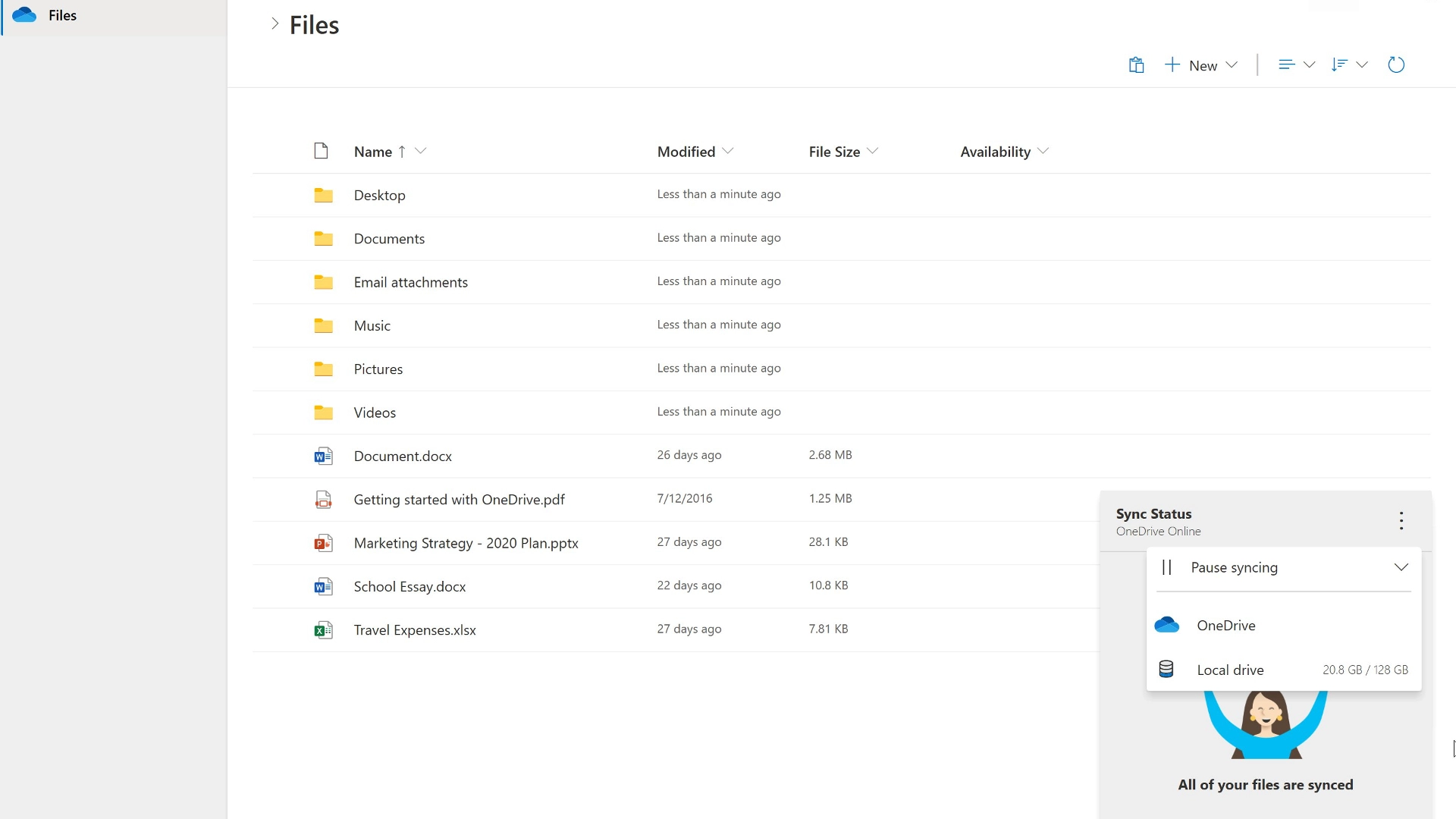This screenshot has width=1456, height=819.
Task: Sort by the Availability column header
Action: (995, 152)
